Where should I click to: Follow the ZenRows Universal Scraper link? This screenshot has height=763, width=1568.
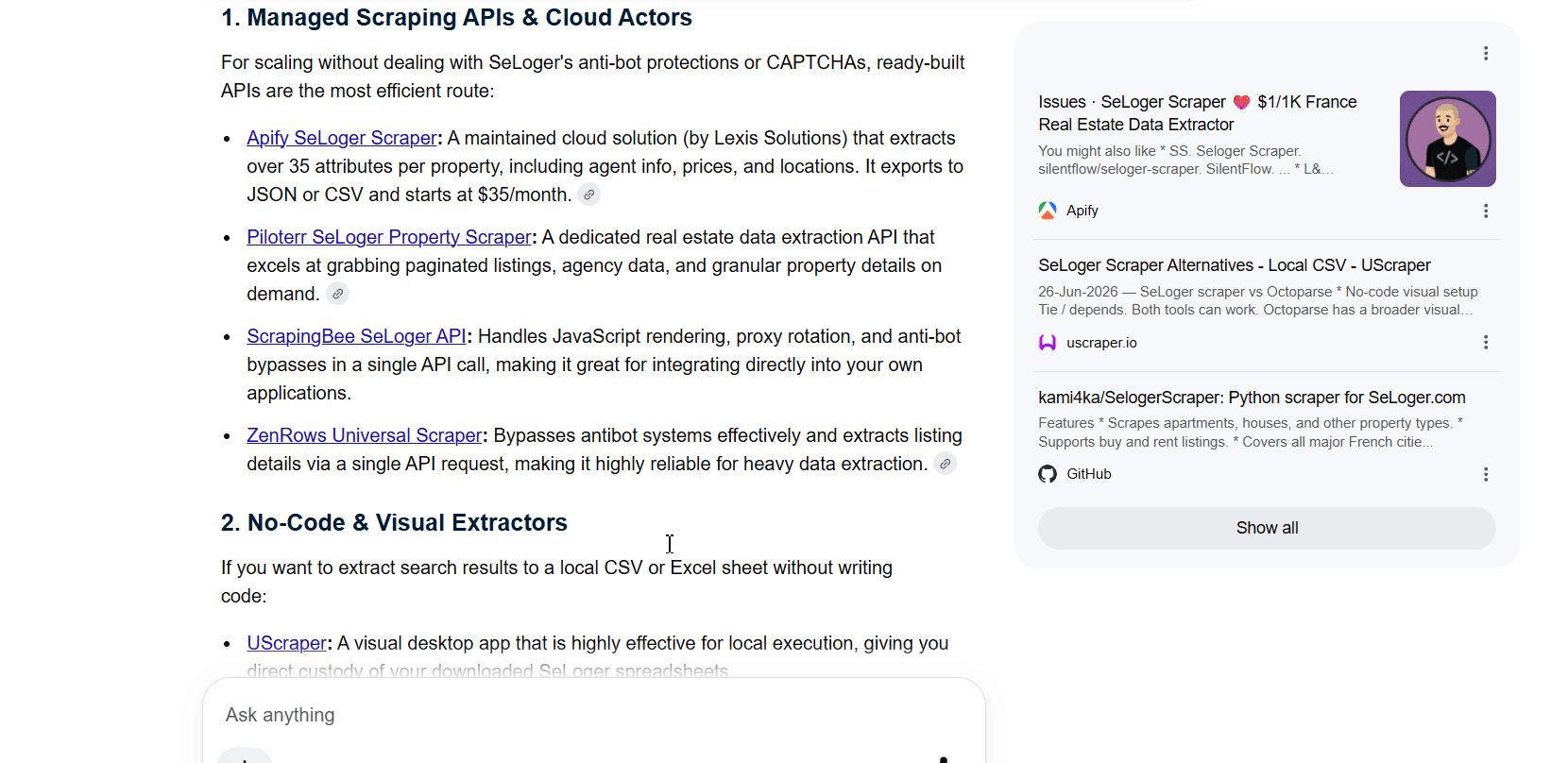click(365, 435)
